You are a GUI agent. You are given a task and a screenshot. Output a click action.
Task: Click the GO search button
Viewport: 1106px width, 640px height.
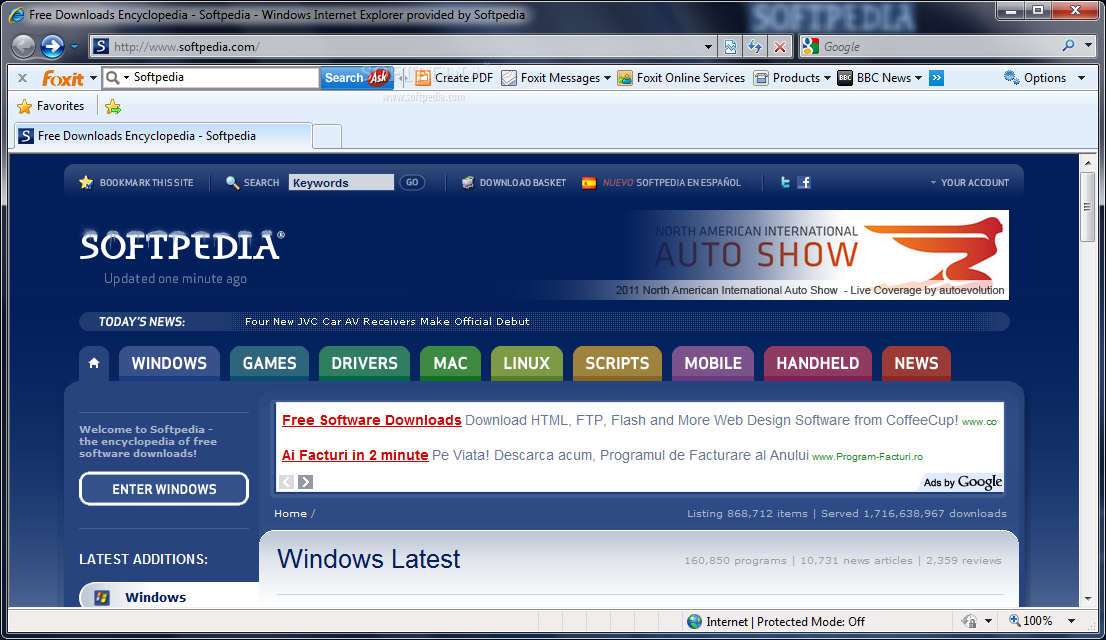click(412, 183)
